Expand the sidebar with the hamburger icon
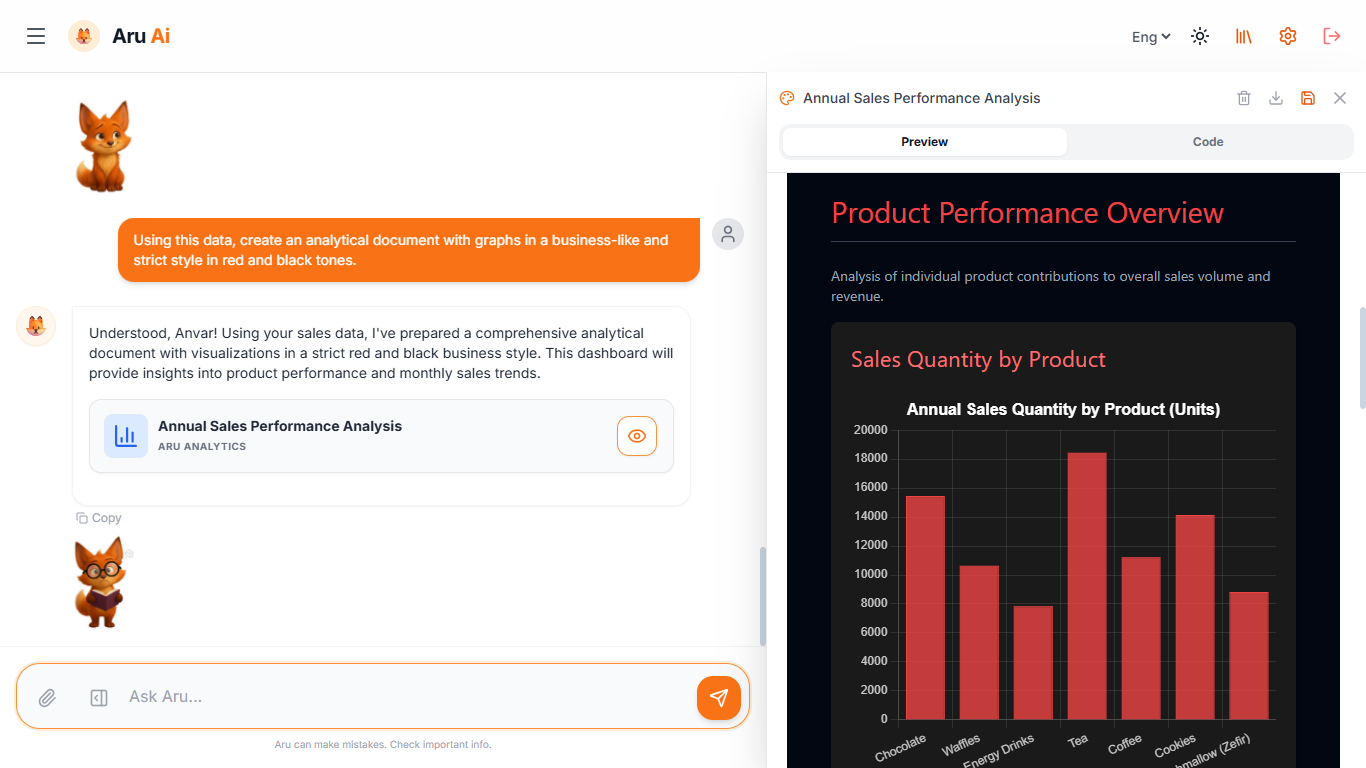The width and height of the screenshot is (1366, 768). click(x=36, y=36)
